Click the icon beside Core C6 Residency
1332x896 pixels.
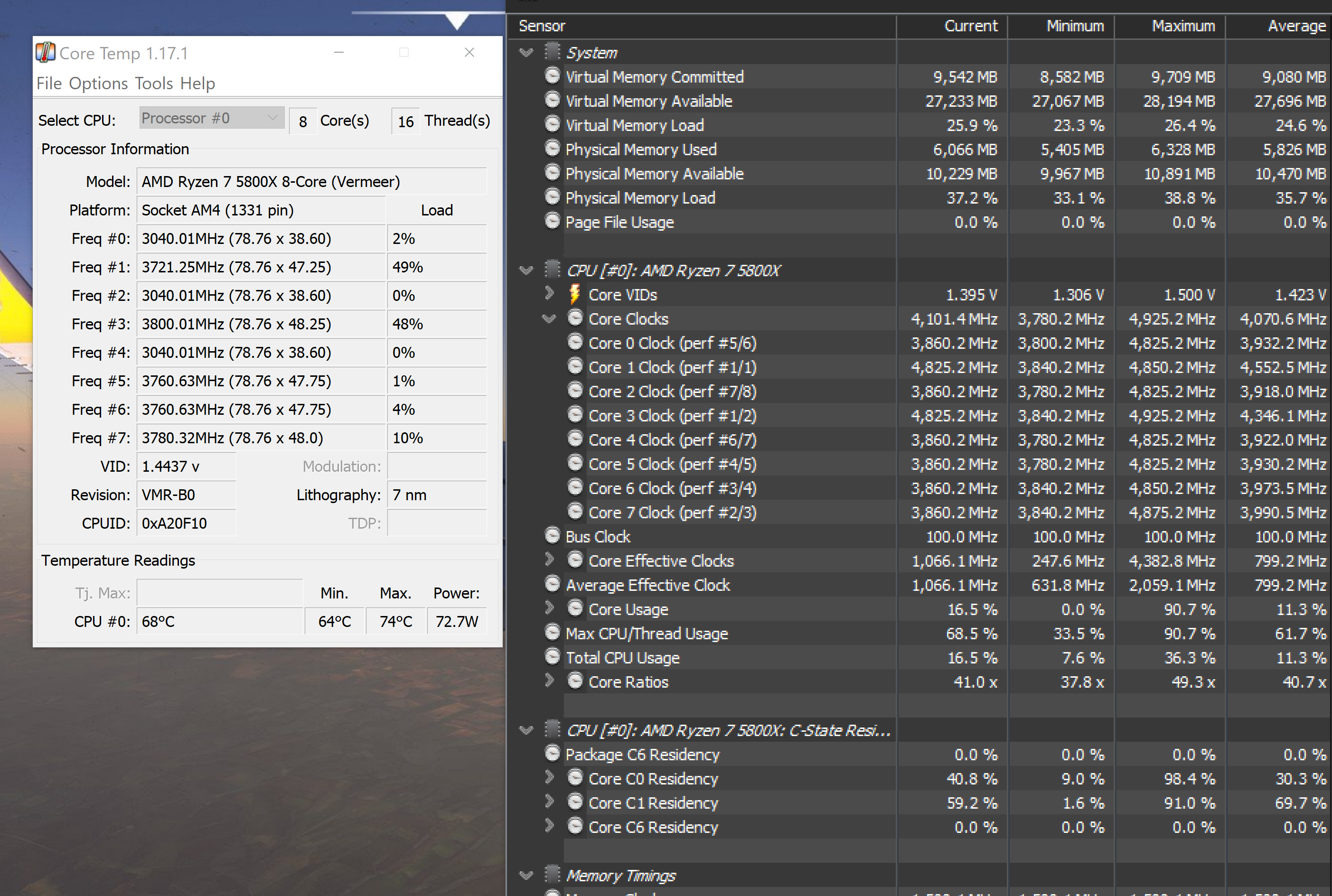pos(575,826)
